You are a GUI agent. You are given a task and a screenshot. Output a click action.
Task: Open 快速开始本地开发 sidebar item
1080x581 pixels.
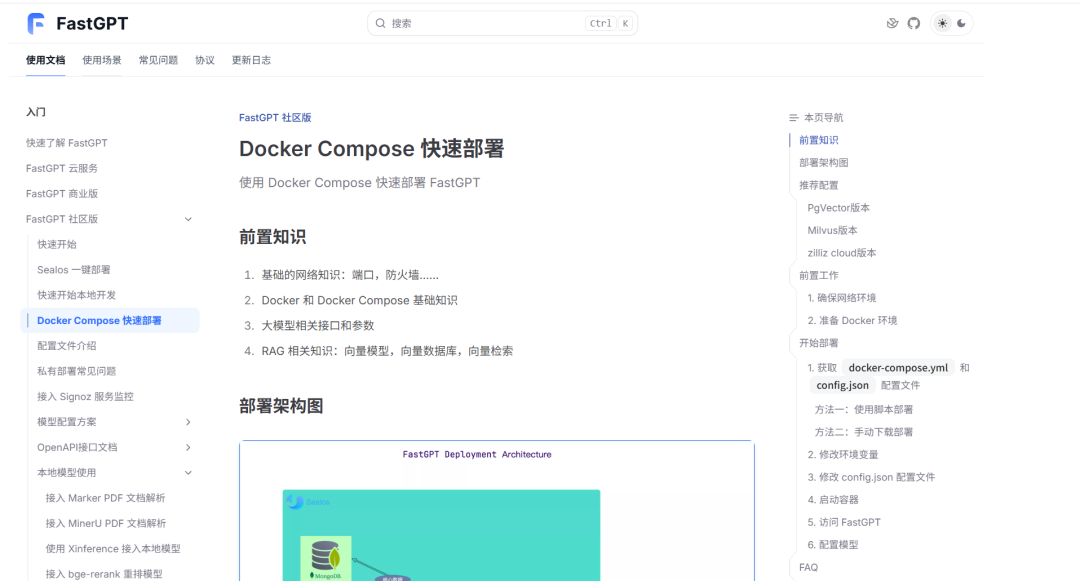click(76, 295)
